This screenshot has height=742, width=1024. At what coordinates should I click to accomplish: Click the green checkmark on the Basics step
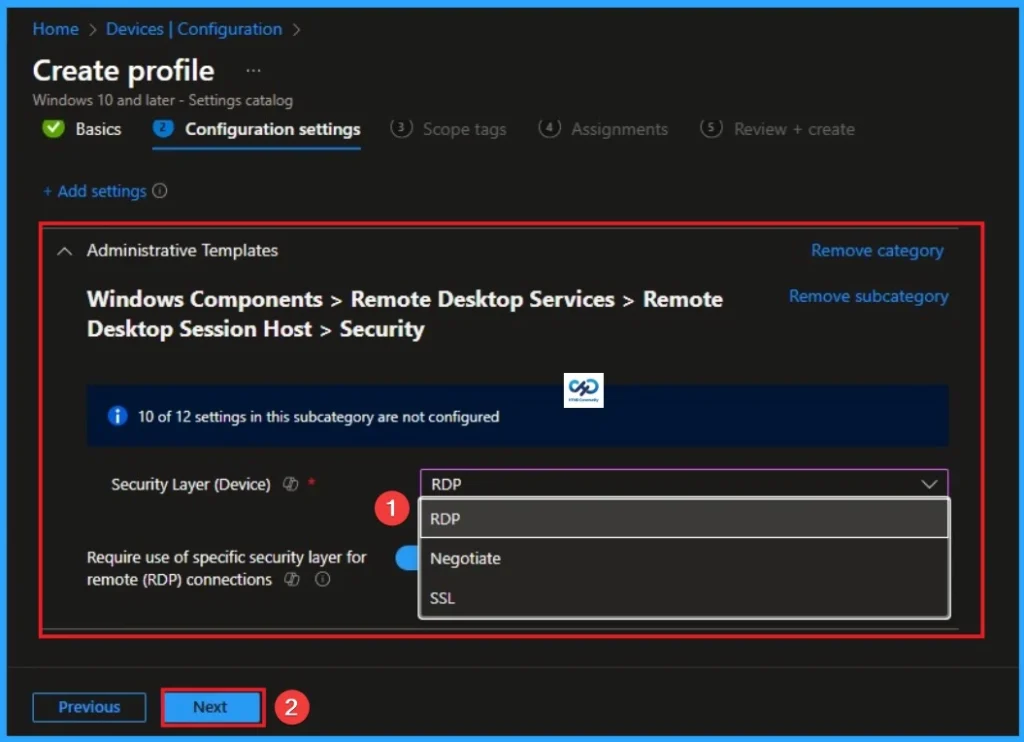coord(53,128)
